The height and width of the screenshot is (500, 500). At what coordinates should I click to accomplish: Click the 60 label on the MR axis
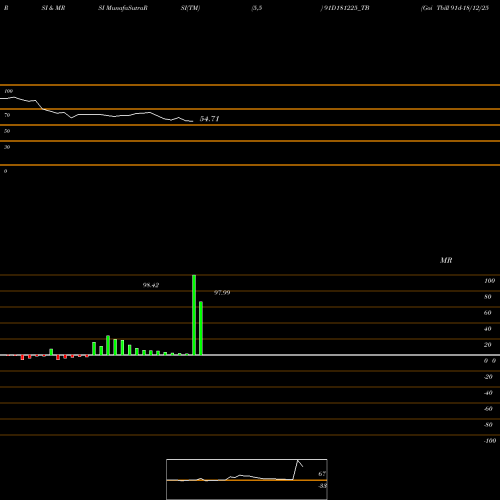tap(488, 313)
